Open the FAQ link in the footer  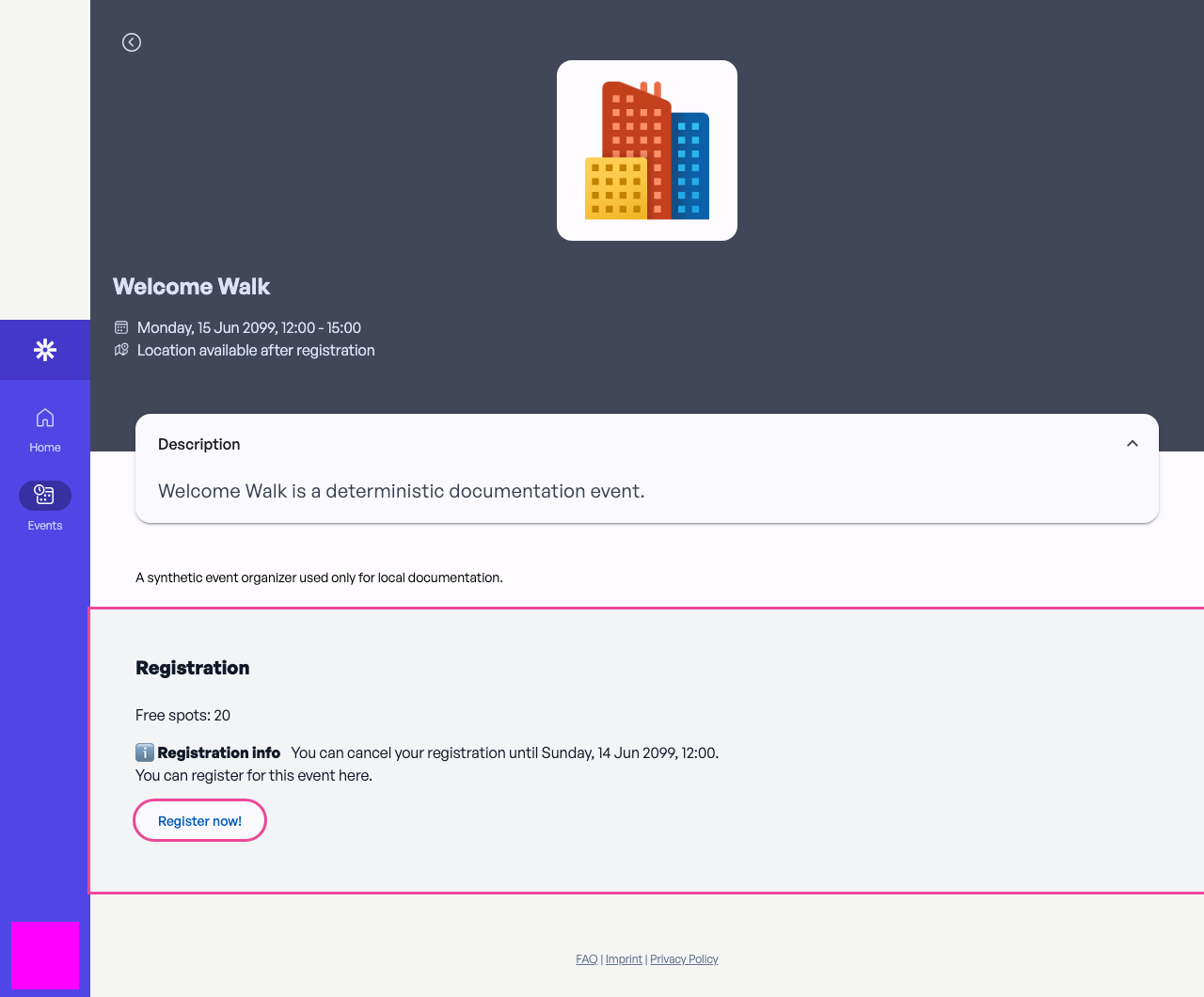coord(587,959)
